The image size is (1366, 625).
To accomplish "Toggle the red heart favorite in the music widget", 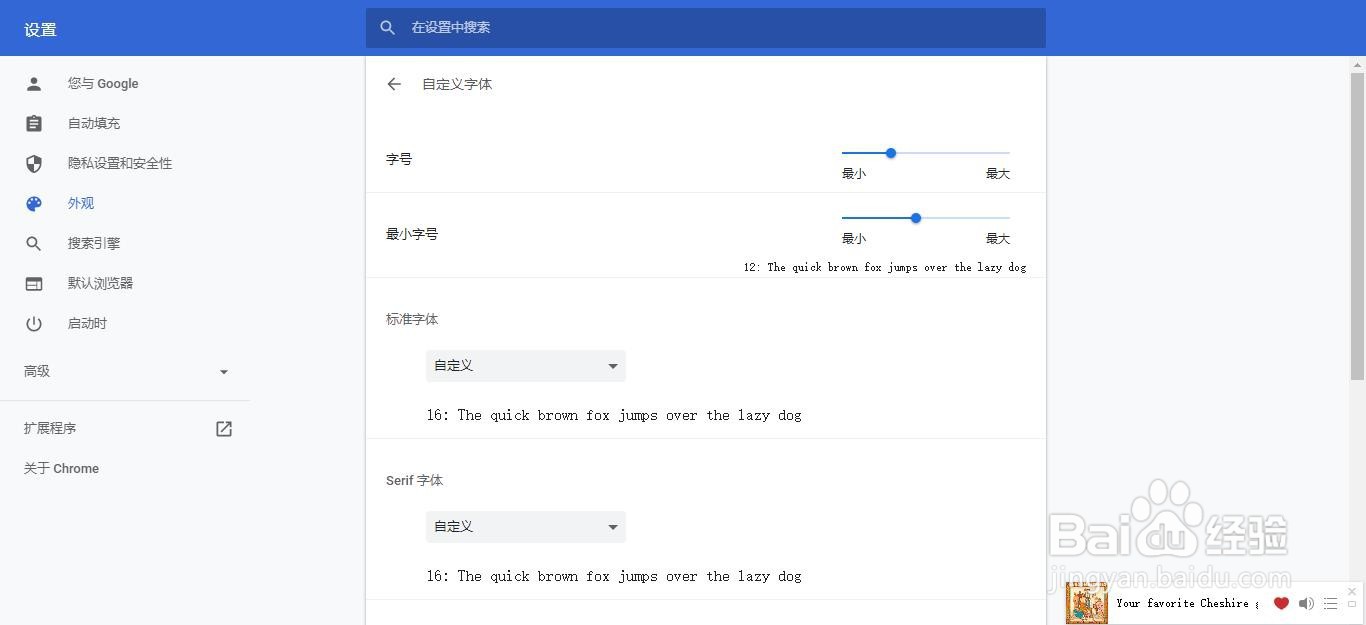I will [1281, 603].
